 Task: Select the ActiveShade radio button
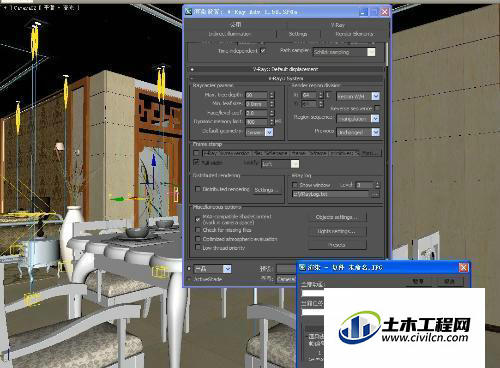coord(189,279)
